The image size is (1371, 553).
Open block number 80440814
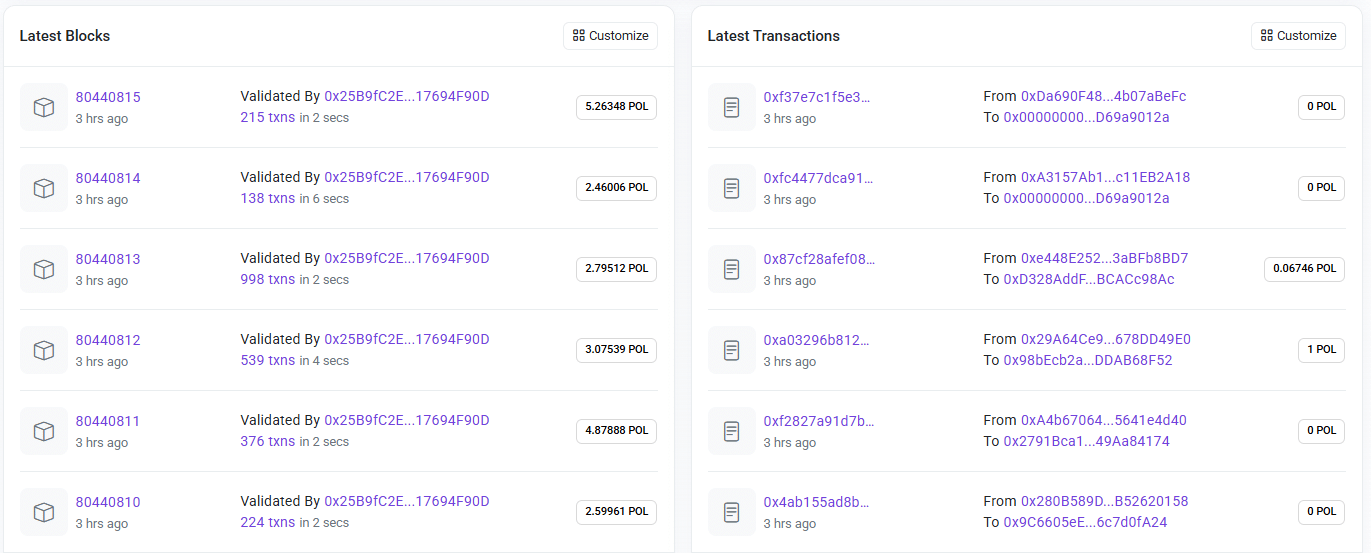pyautogui.click(x=108, y=178)
